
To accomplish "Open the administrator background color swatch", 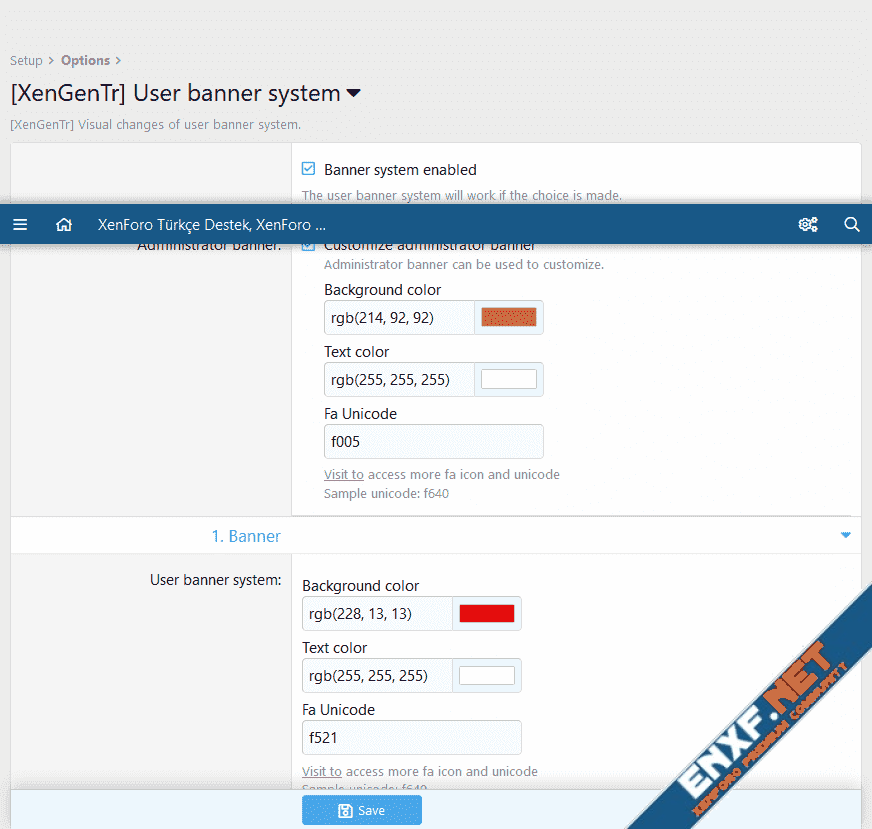I will (509, 318).
